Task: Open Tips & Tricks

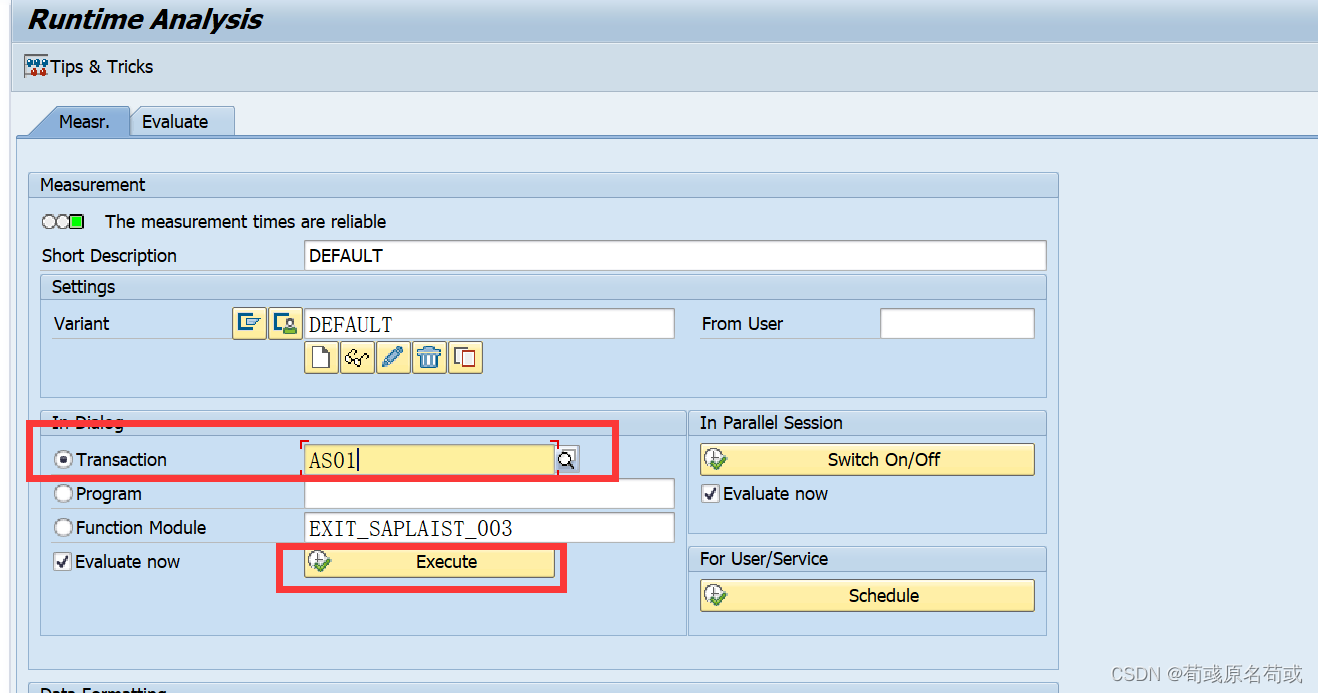Action: coord(89,67)
